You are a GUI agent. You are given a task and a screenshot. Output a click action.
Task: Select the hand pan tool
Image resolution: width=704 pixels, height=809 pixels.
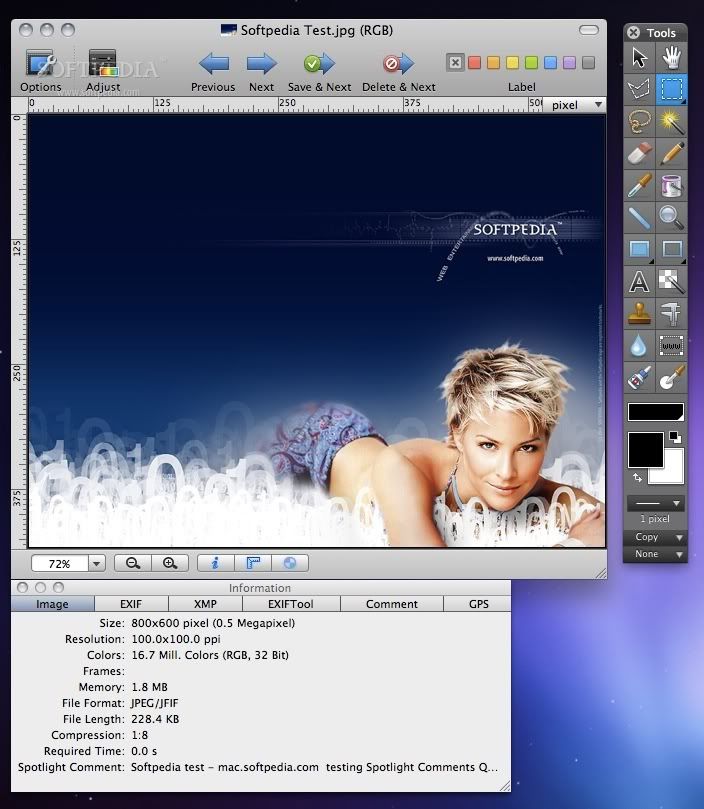click(671, 57)
